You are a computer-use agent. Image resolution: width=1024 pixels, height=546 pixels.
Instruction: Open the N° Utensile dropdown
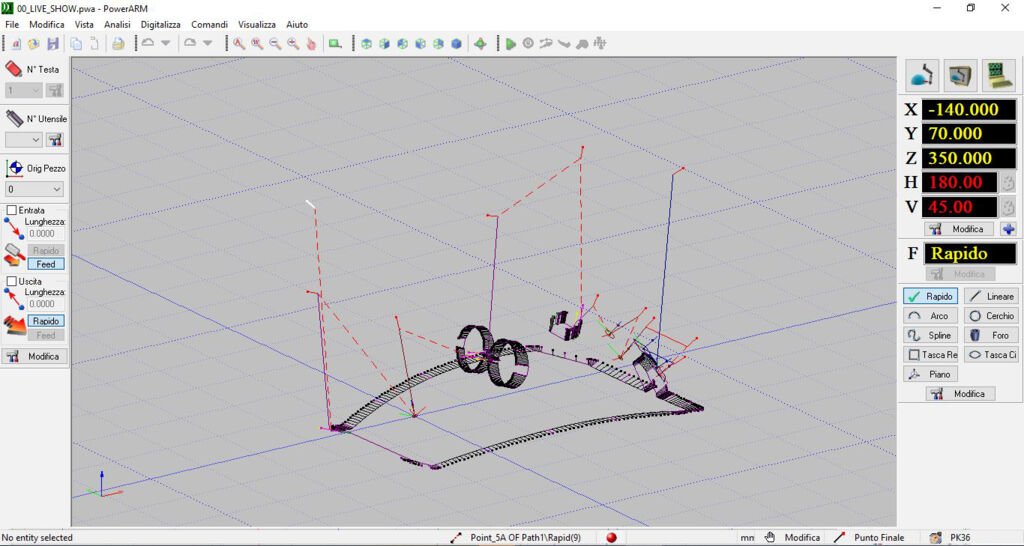pos(24,140)
